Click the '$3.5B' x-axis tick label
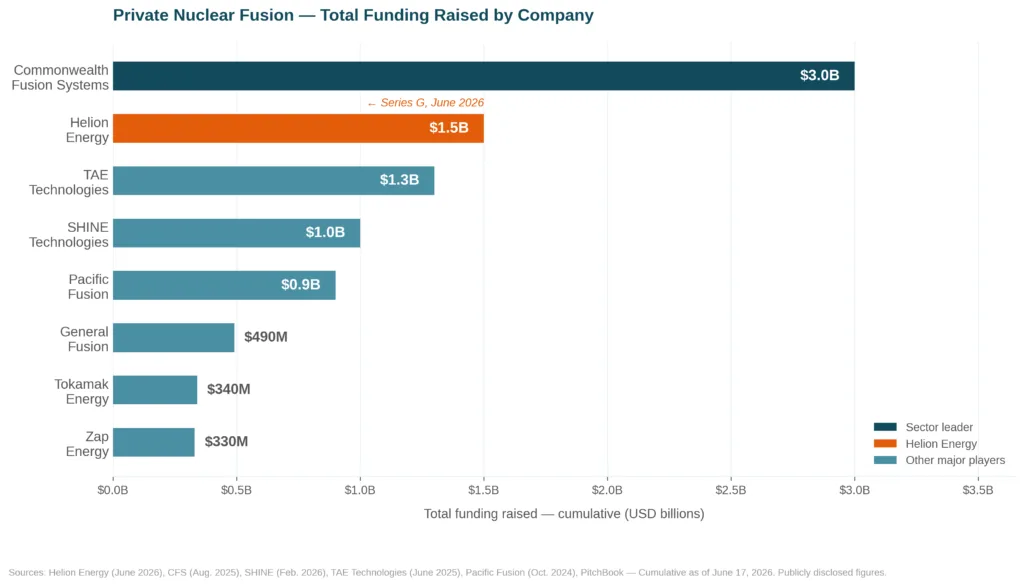Viewport: 1024px width, 586px height. pos(978,491)
